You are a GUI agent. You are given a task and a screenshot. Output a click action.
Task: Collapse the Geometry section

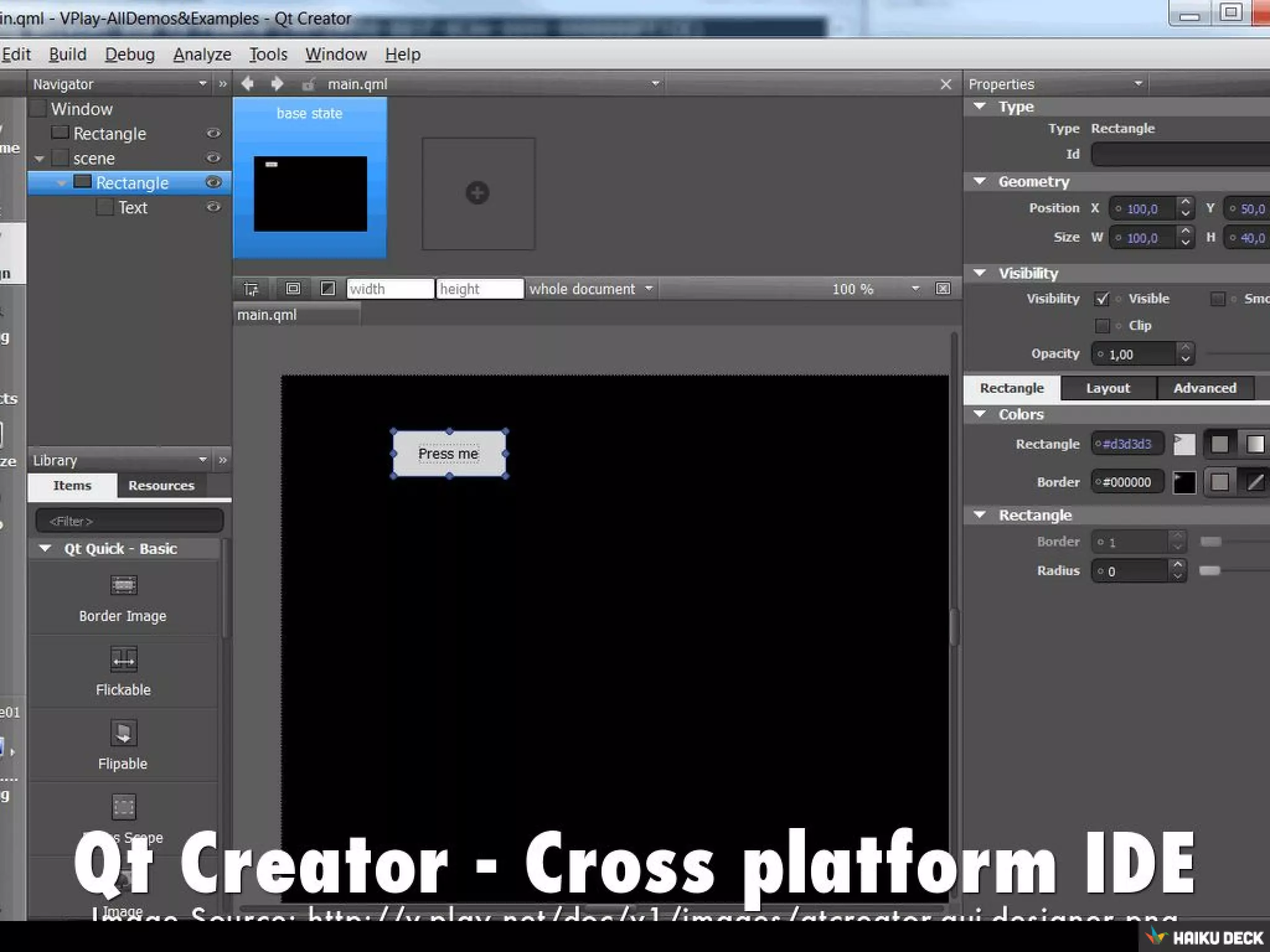tap(980, 182)
